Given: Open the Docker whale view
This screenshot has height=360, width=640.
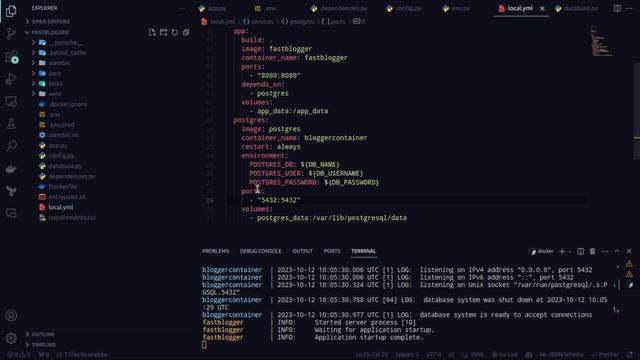Looking at the screenshot, I should coord(11,169).
